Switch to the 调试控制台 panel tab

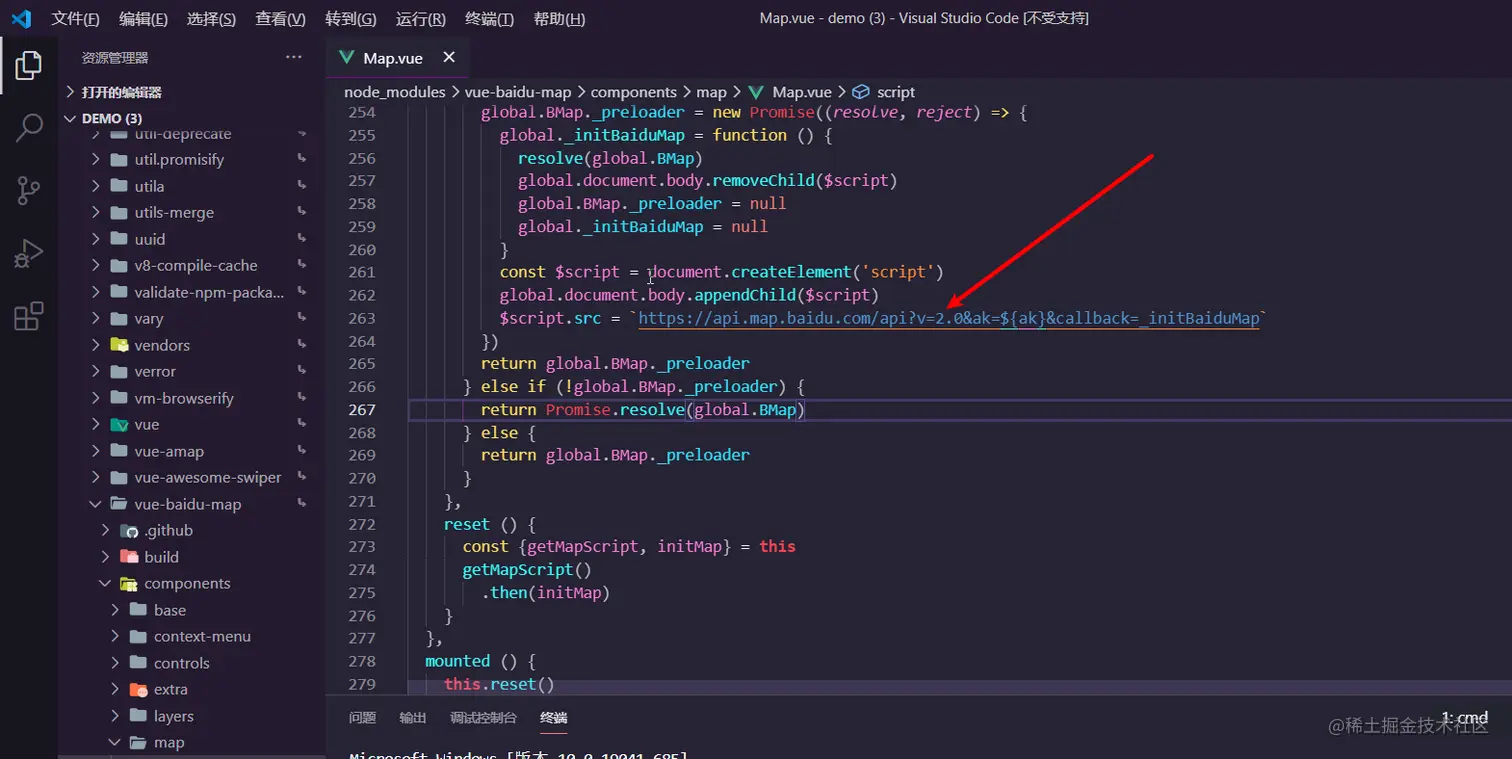coord(484,717)
